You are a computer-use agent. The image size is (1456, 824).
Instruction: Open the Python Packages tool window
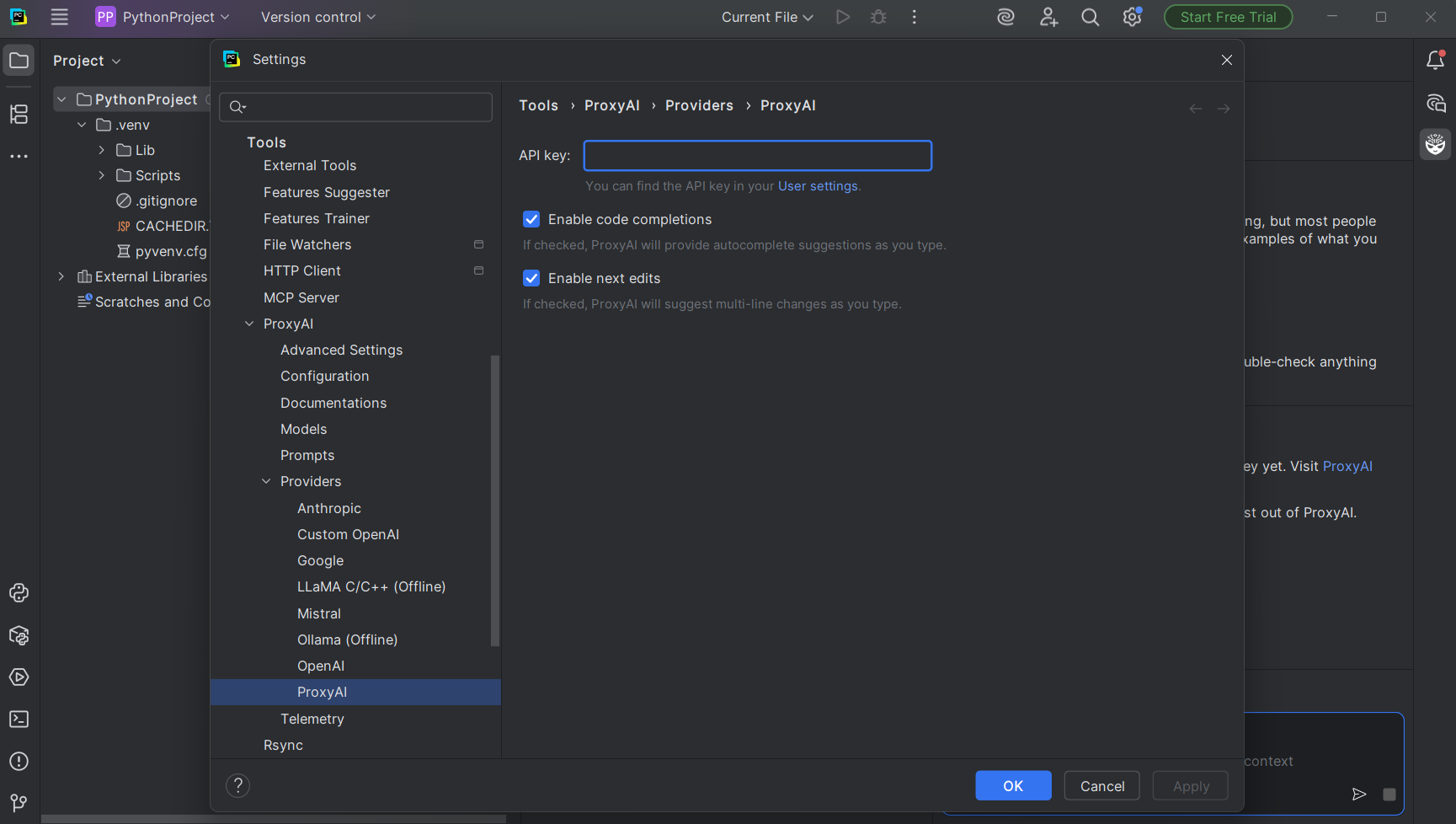[19, 635]
